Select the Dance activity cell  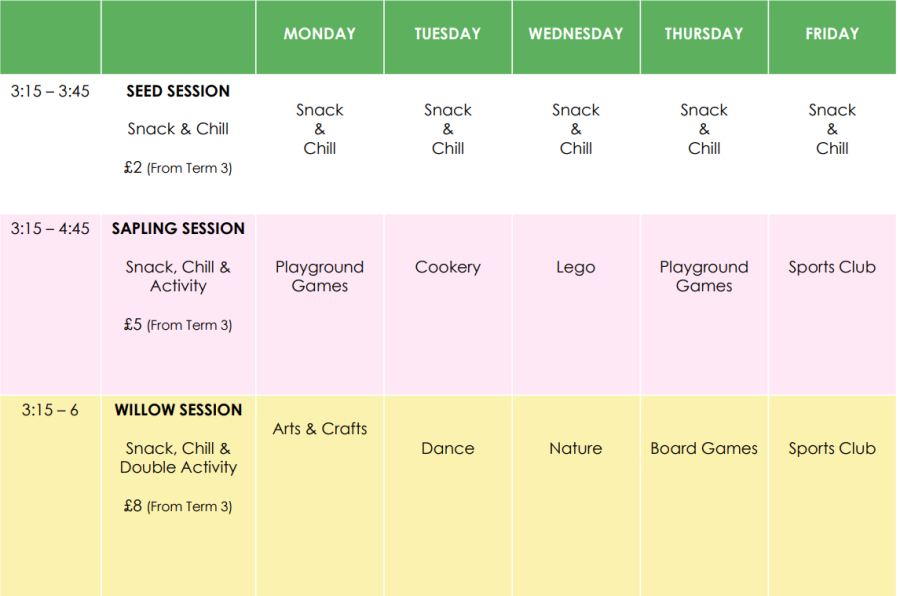(447, 448)
